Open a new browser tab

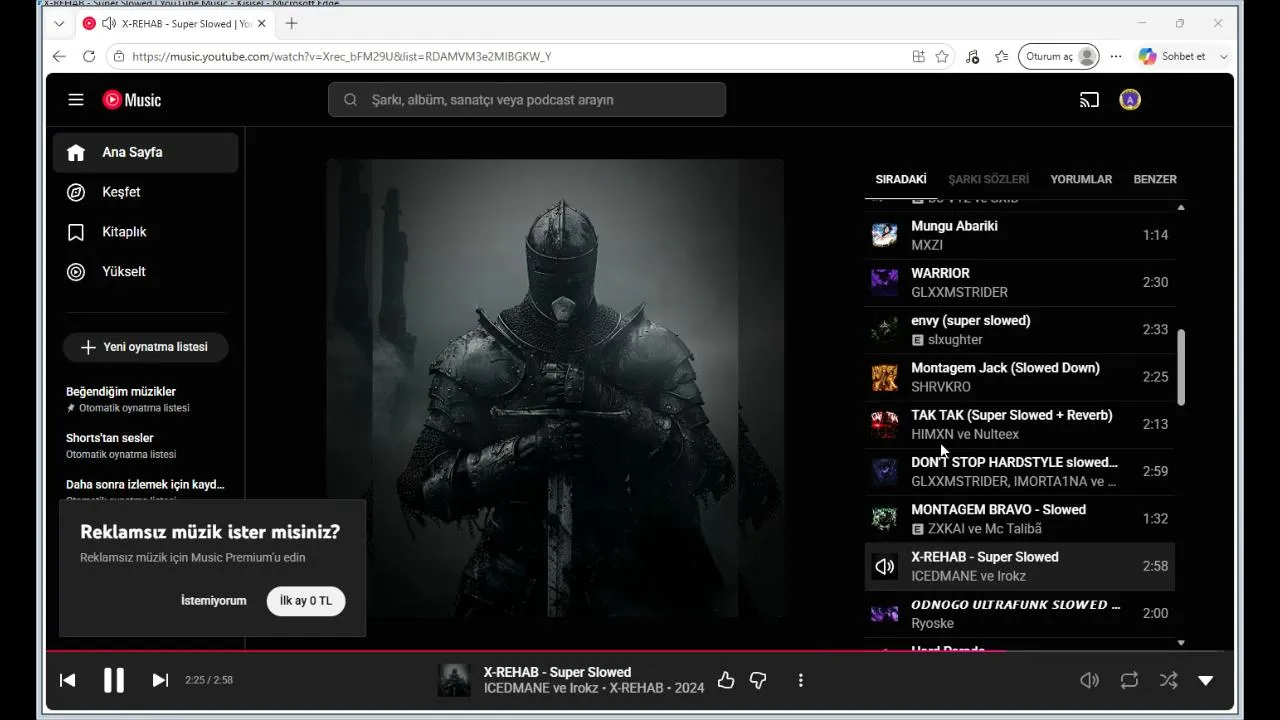291,23
